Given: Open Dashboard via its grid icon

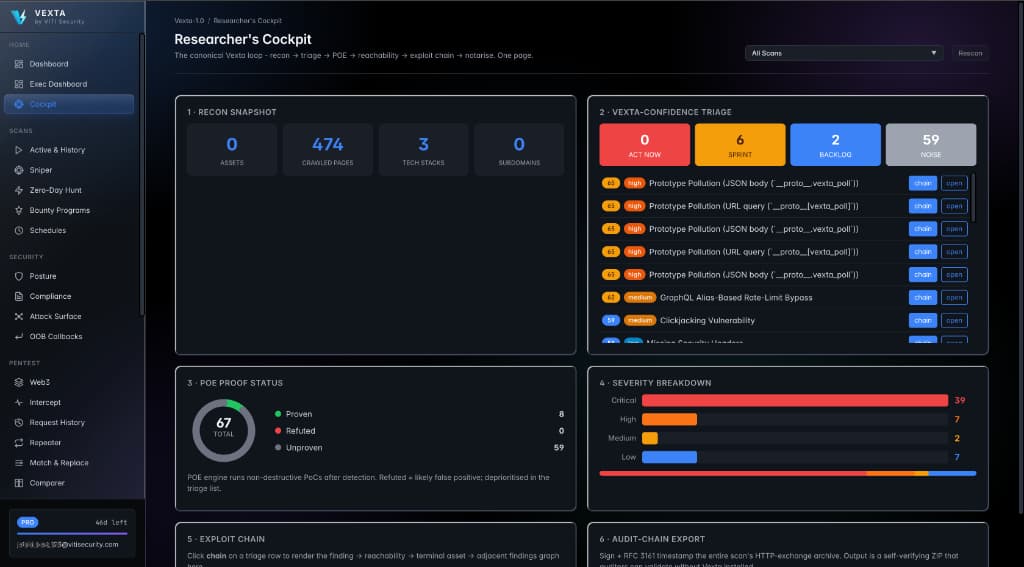Looking at the screenshot, I should (x=18, y=64).
